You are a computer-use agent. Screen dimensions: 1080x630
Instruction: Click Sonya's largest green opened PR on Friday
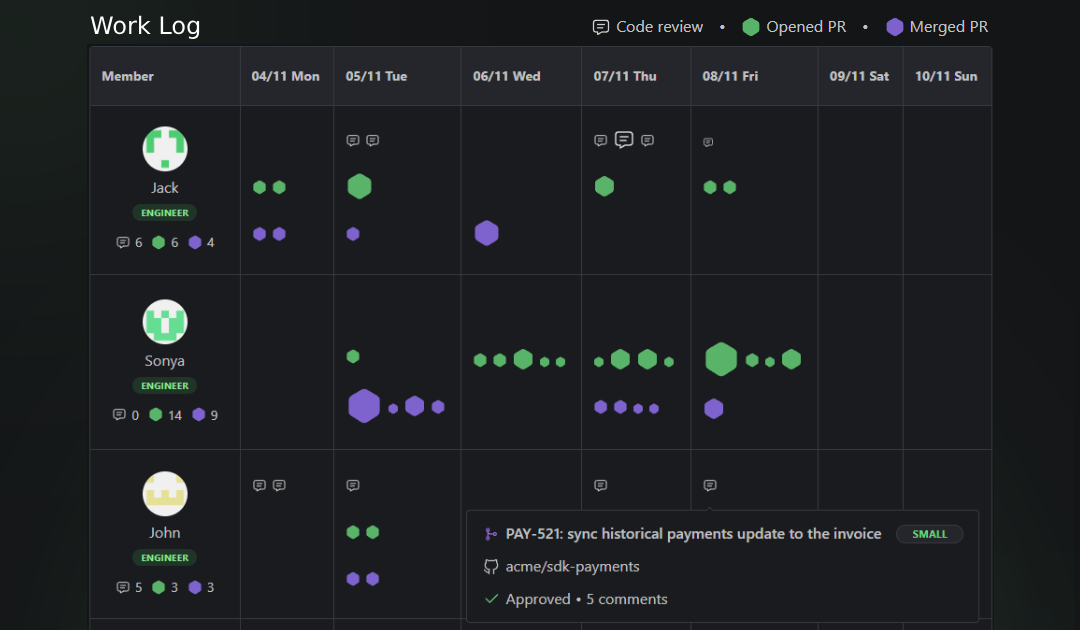721,359
